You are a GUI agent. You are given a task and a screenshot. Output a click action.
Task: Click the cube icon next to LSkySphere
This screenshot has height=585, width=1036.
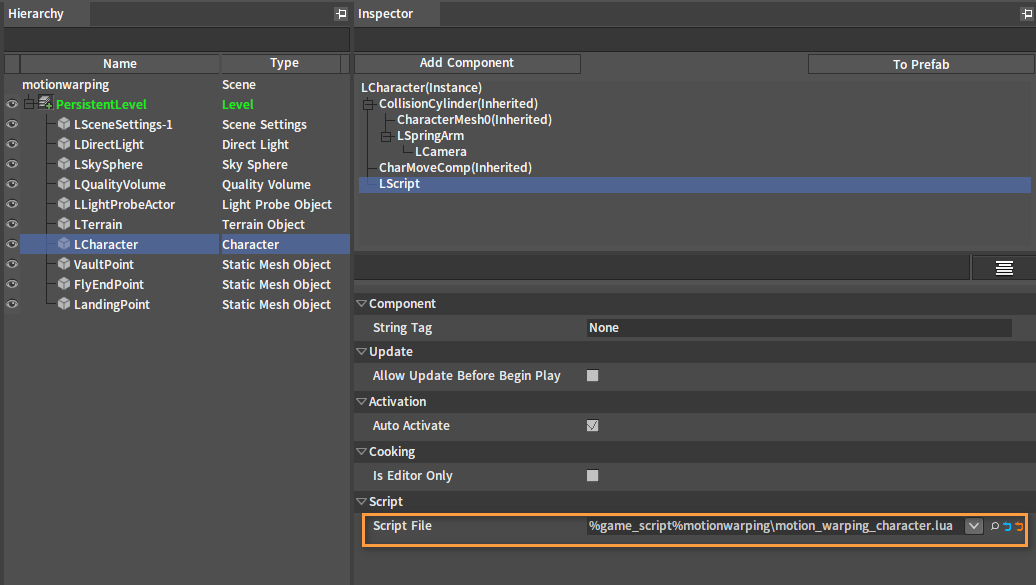pyautogui.click(x=63, y=163)
